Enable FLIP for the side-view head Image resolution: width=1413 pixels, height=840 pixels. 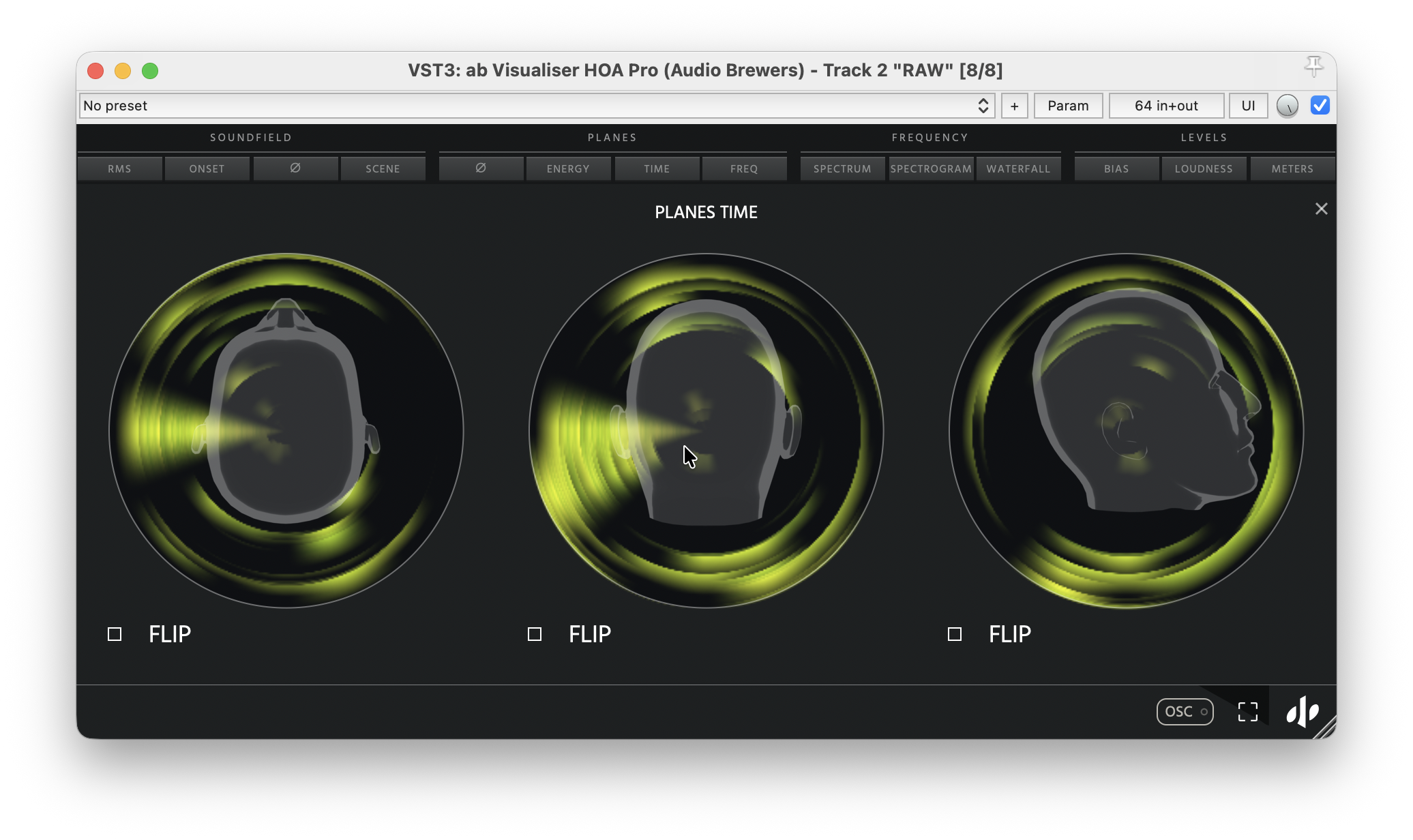click(955, 634)
